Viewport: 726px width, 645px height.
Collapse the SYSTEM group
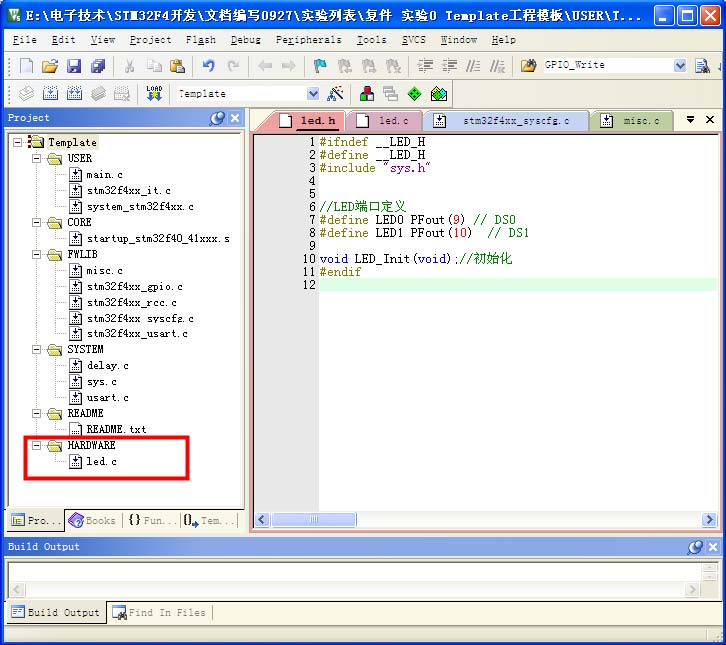(x=36, y=350)
